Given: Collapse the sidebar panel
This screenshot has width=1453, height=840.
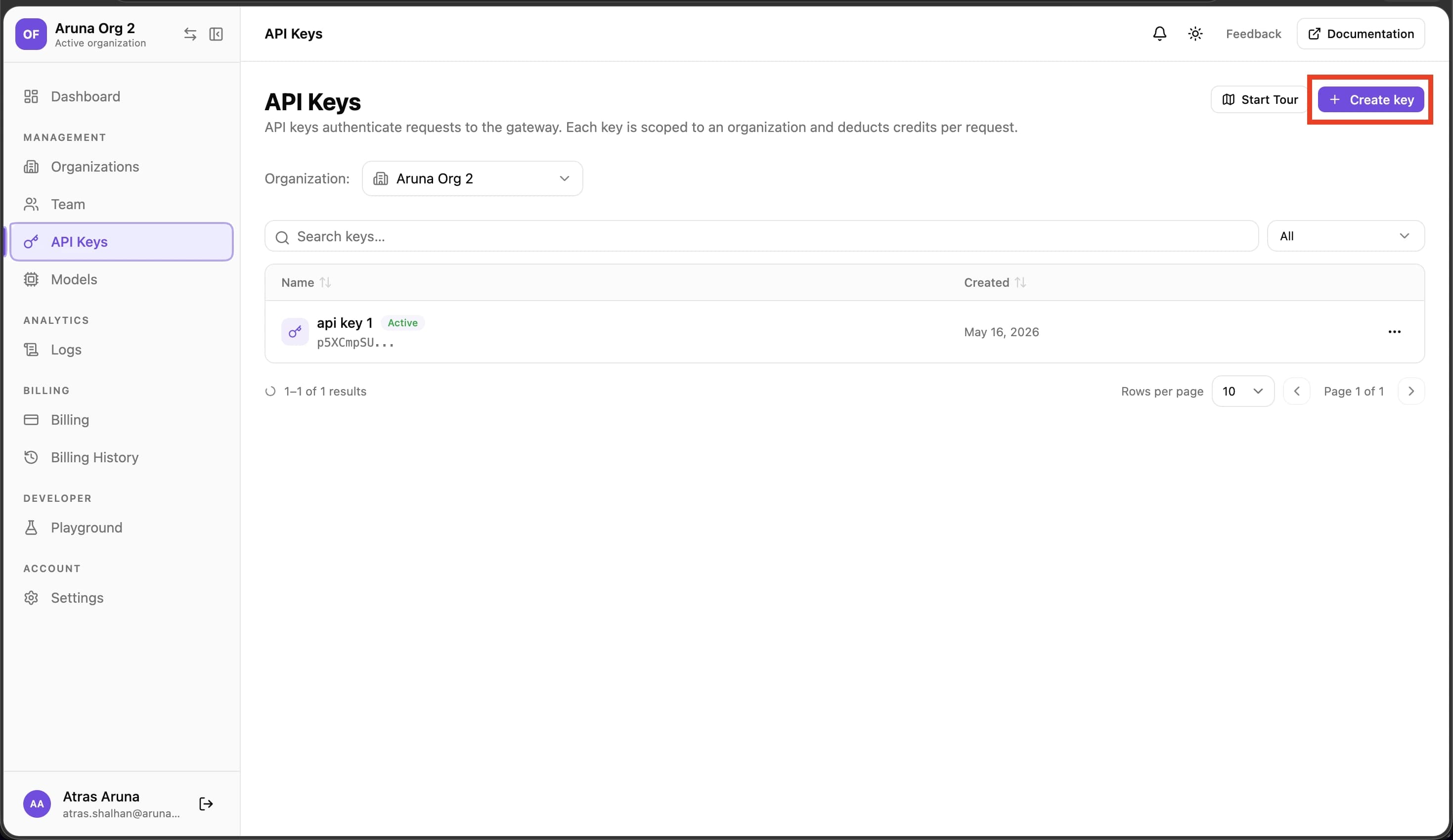Looking at the screenshot, I should (216, 34).
